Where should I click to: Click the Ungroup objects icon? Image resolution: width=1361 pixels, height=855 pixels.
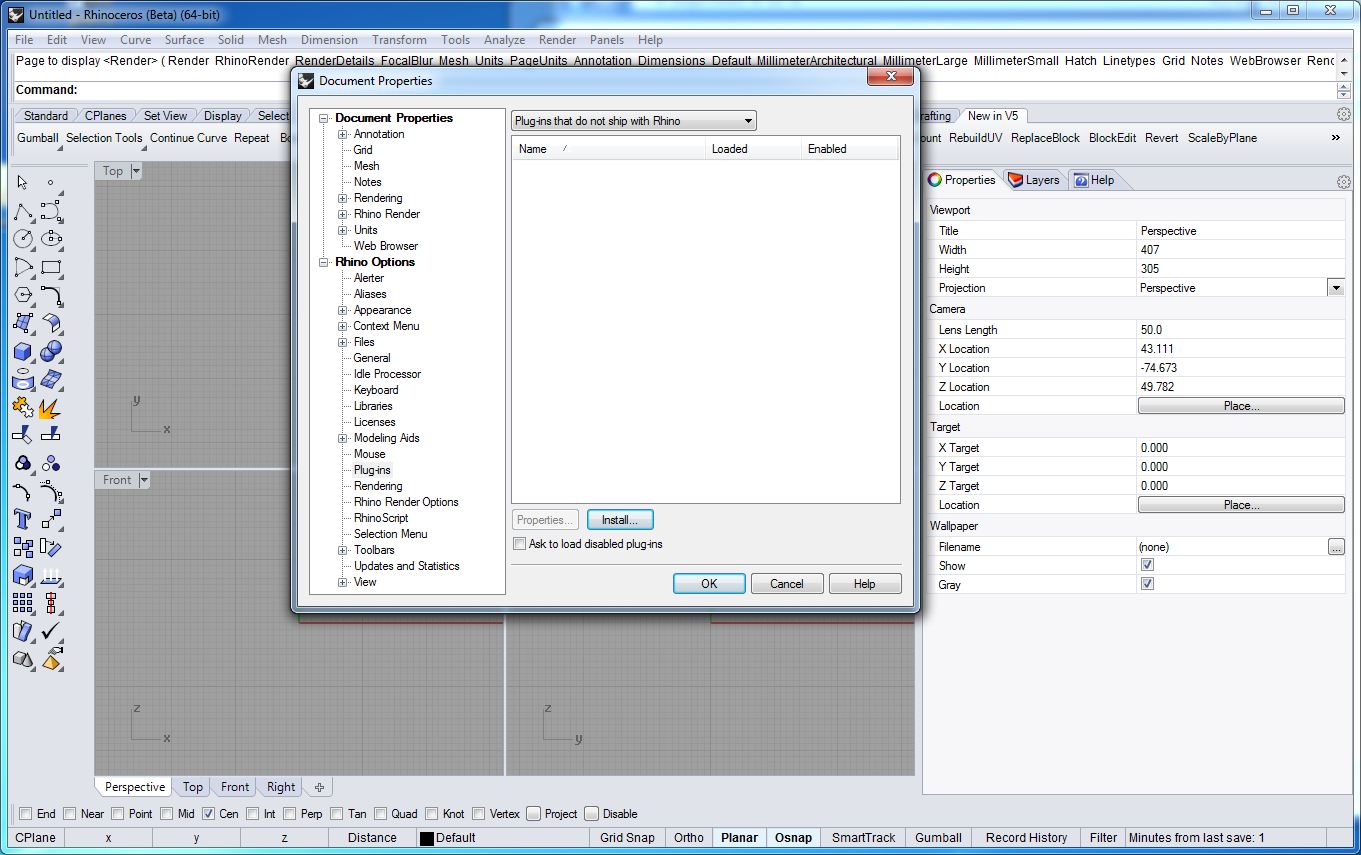tap(51, 463)
